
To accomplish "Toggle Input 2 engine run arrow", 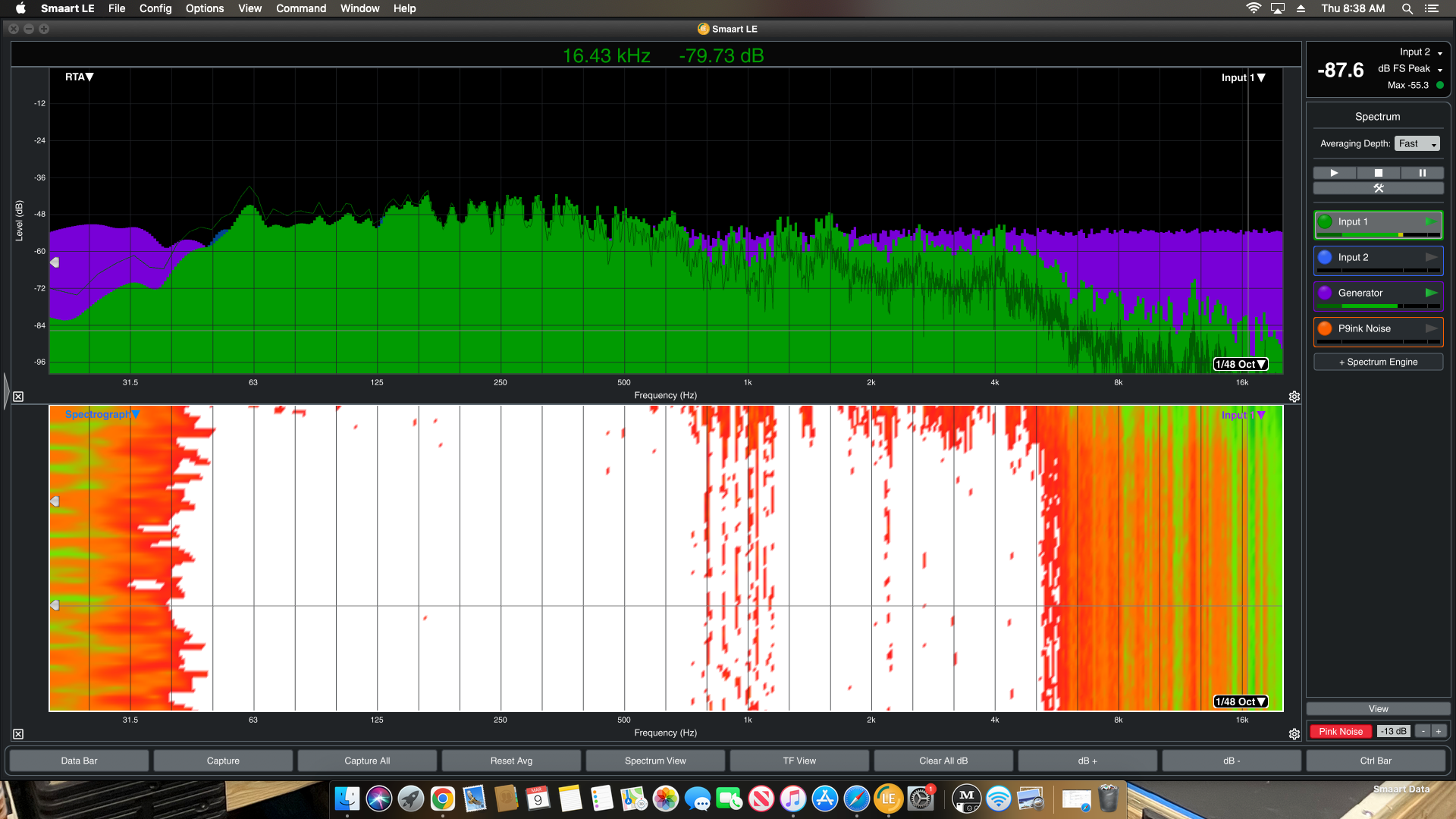I will pyautogui.click(x=1431, y=257).
